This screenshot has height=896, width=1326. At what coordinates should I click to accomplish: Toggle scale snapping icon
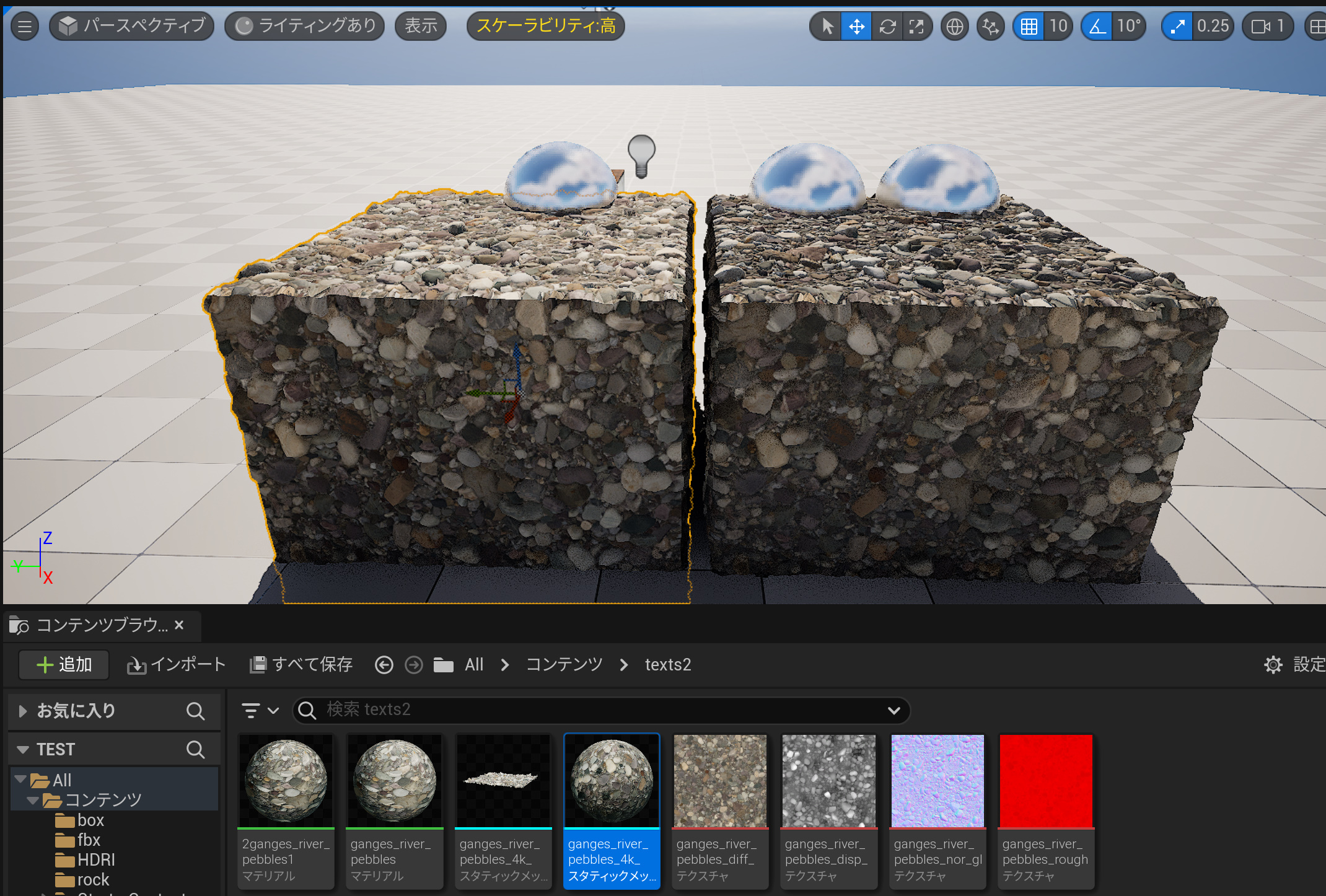click(x=1177, y=27)
